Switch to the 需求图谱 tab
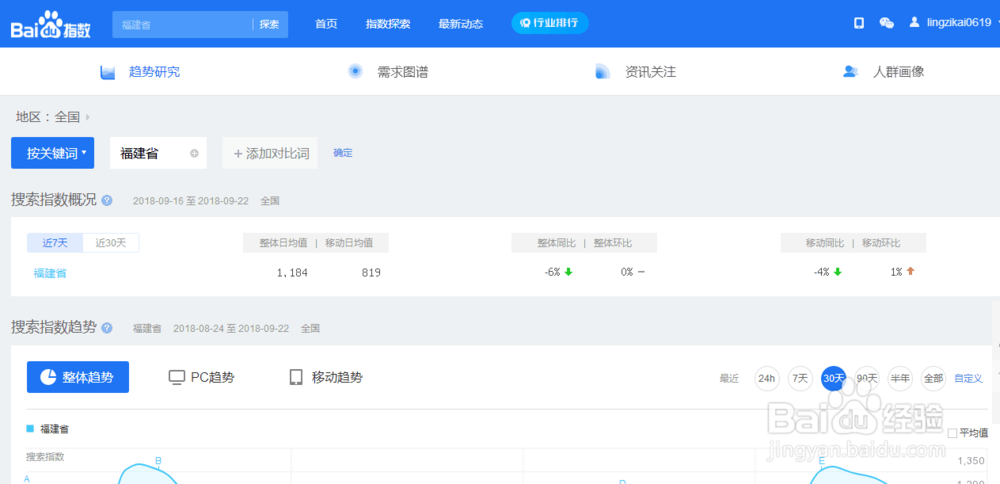This screenshot has width=1000, height=484. (x=402, y=72)
